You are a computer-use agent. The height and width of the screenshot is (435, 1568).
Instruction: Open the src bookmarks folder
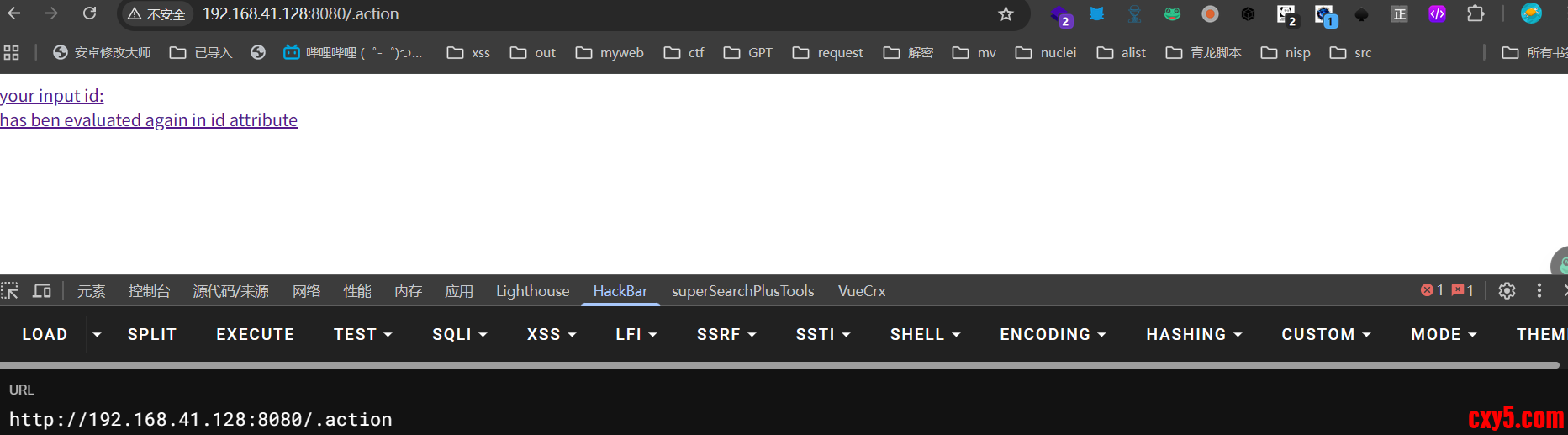coord(1350,52)
